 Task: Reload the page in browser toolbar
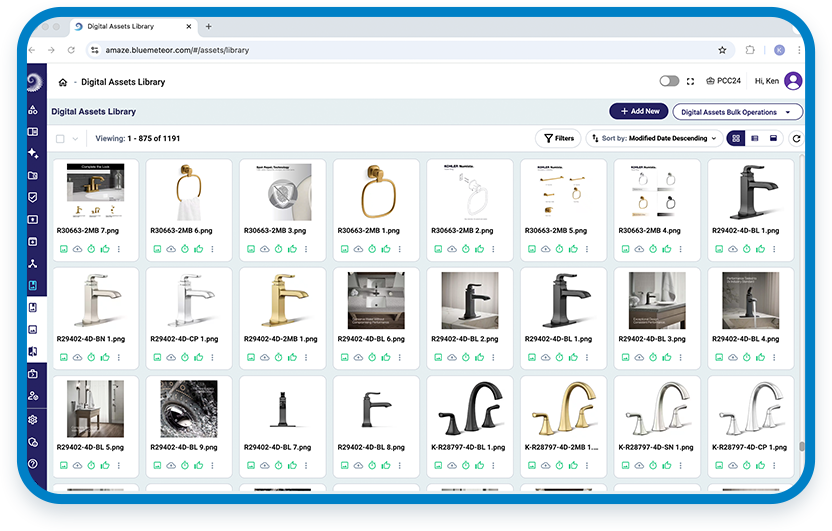(71, 50)
